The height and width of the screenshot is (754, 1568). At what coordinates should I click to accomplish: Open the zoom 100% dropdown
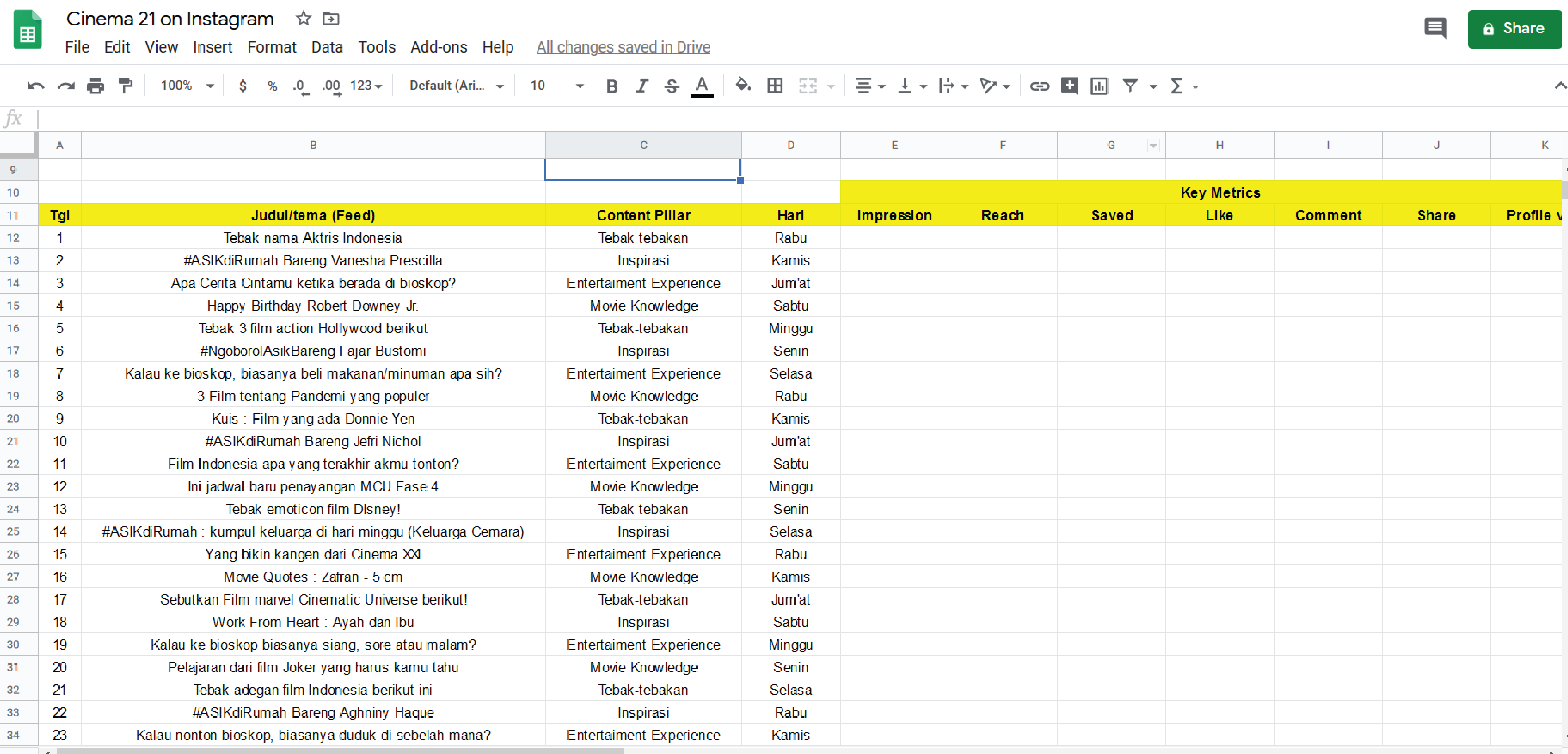(187, 86)
